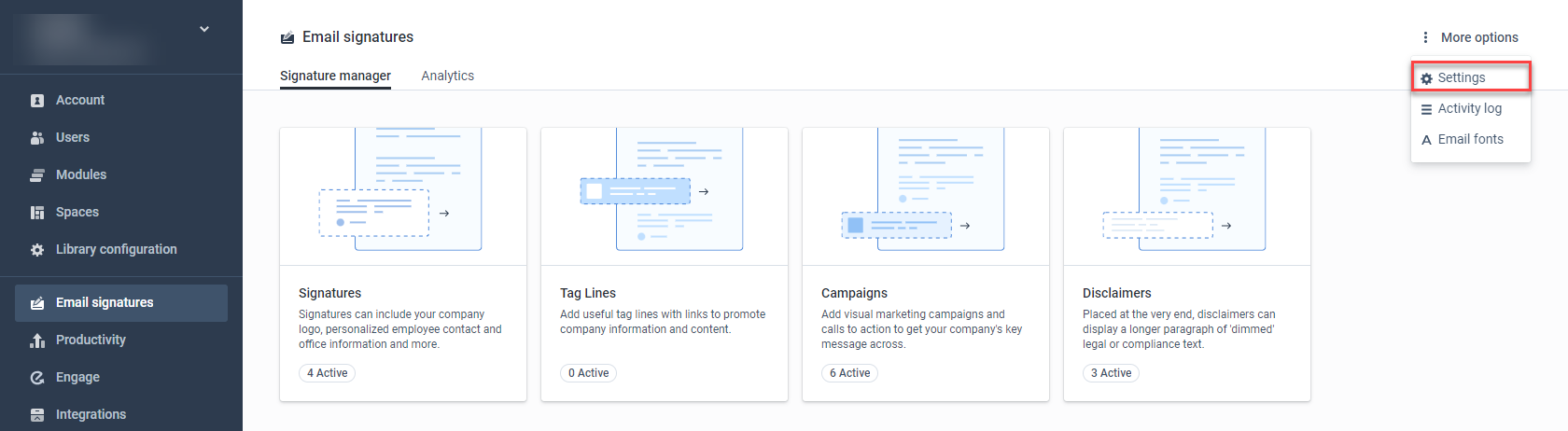Expand the organization switcher chevron
This screenshot has width=1568, height=431.
coord(204,29)
